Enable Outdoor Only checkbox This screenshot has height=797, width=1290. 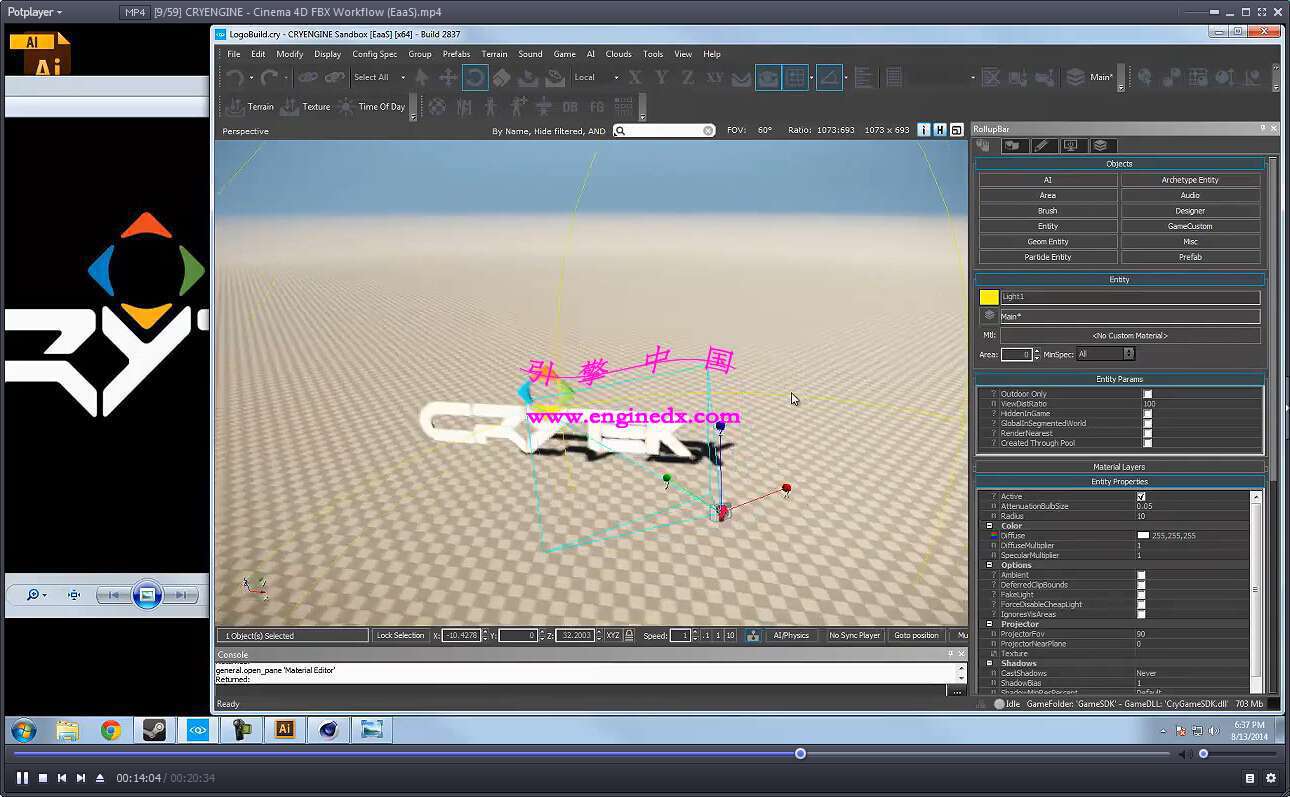[x=1147, y=394]
